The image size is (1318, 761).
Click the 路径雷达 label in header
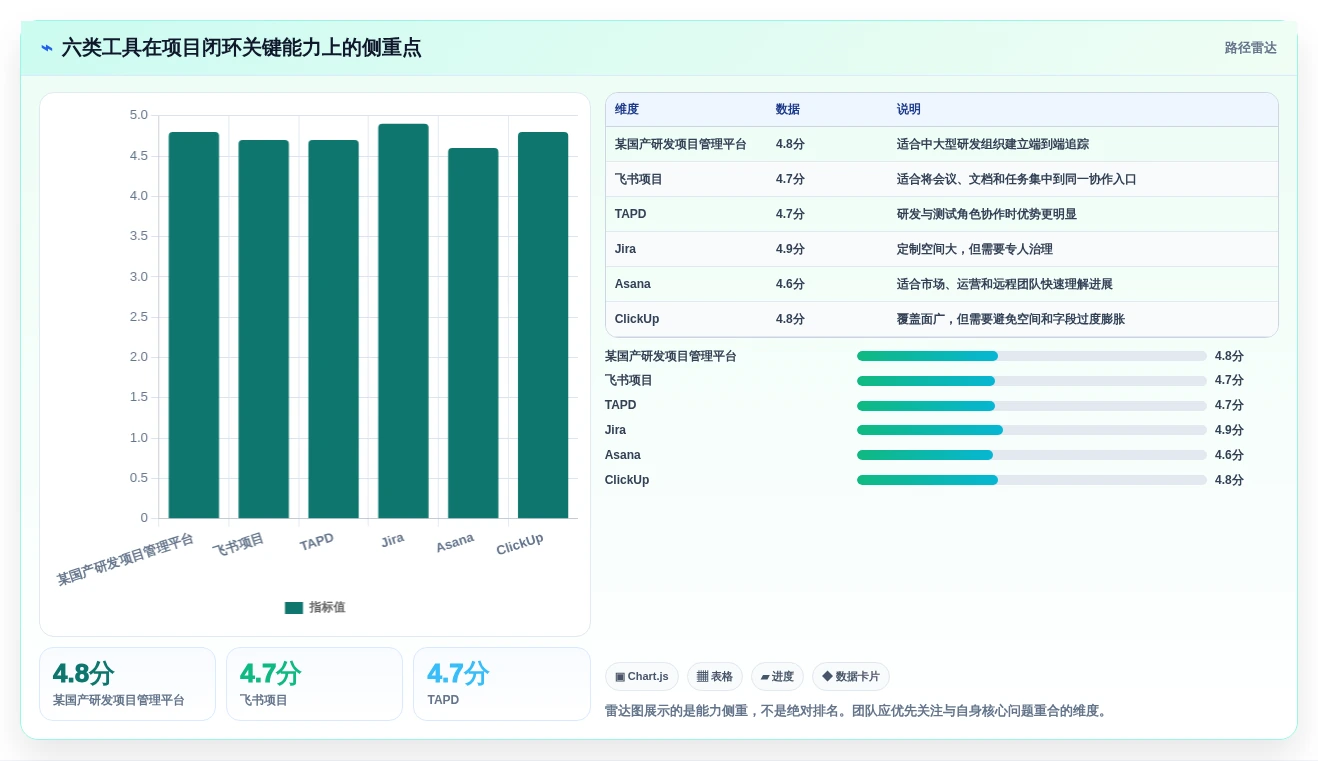point(1250,48)
